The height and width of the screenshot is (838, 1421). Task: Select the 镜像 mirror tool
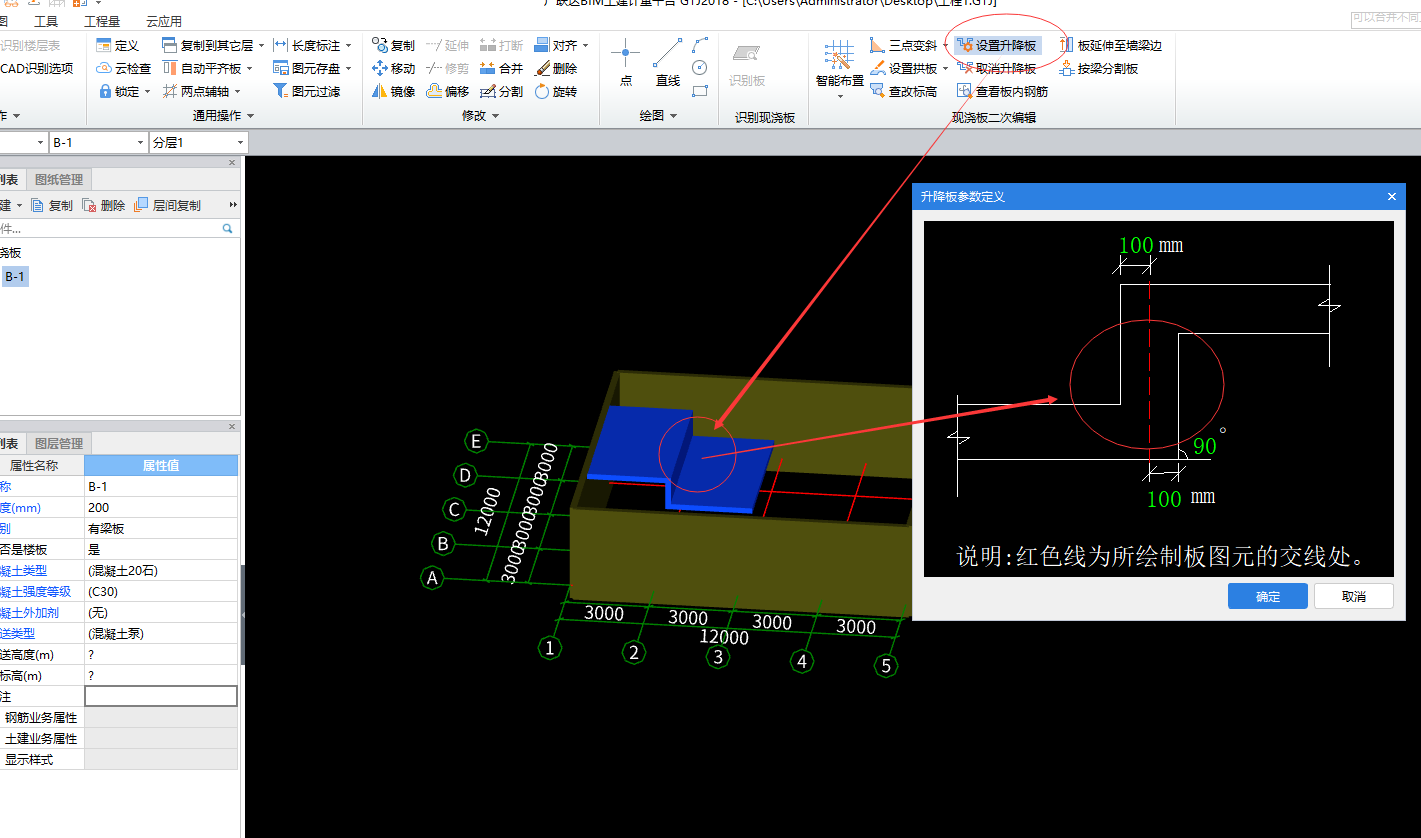point(393,91)
